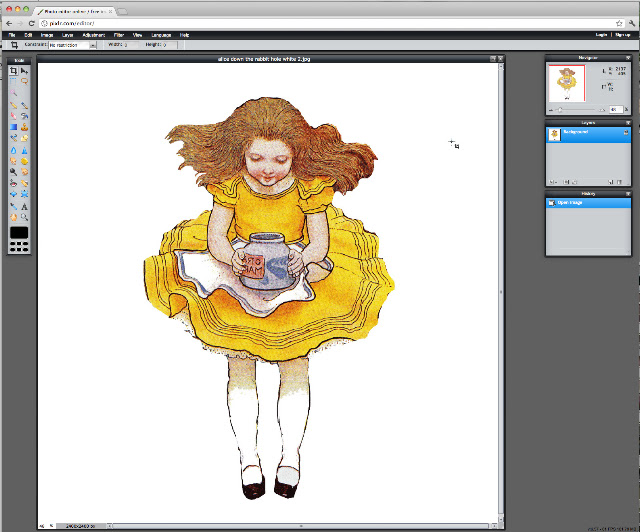Select the Sponge tool

[x=24, y=161]
